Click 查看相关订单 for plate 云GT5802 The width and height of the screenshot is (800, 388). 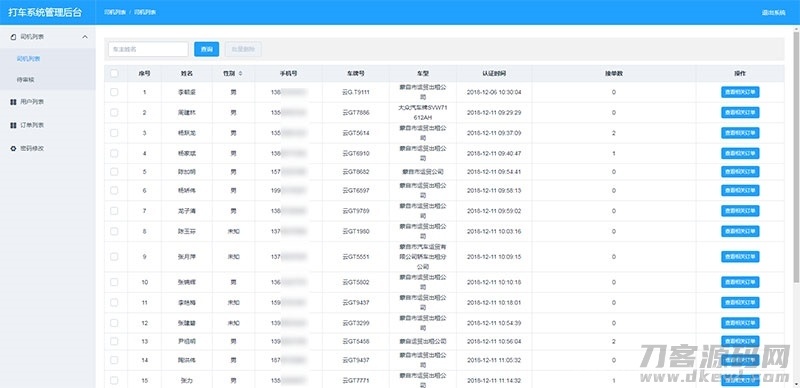pyautogui.click(x=740, y=282)
